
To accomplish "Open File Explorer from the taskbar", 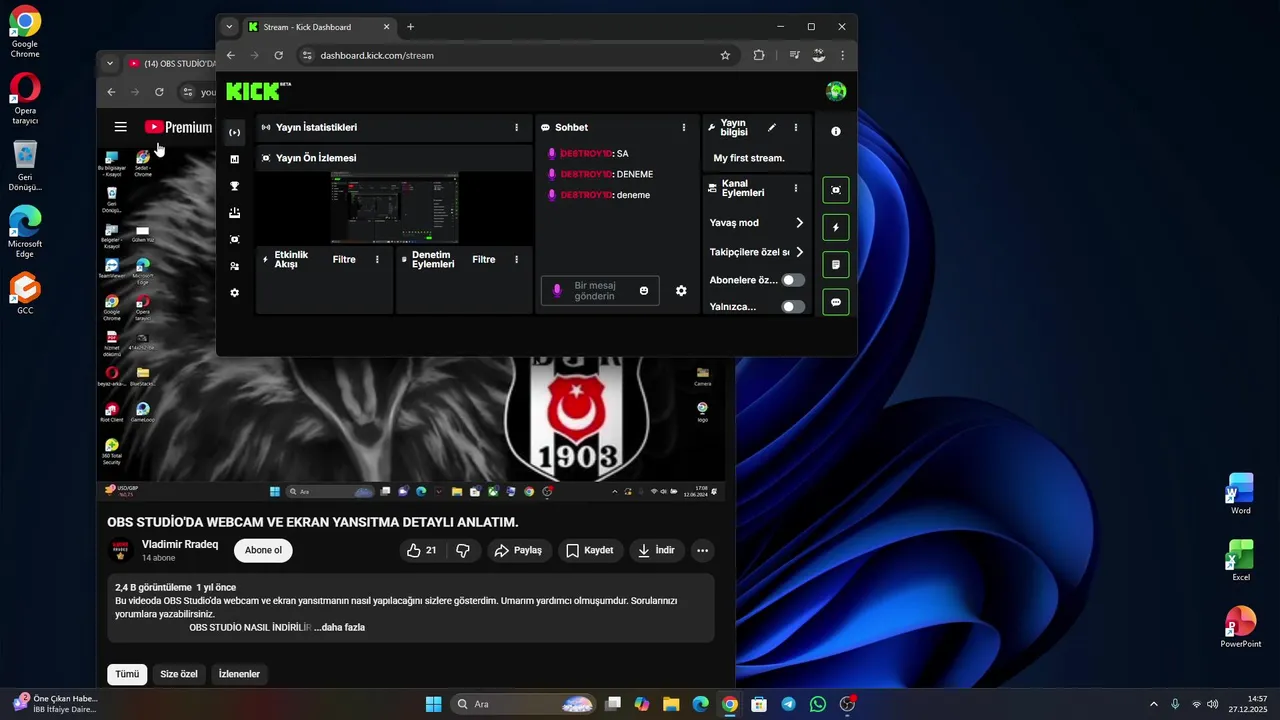I will pyautogui.click(x=671, y=704).
